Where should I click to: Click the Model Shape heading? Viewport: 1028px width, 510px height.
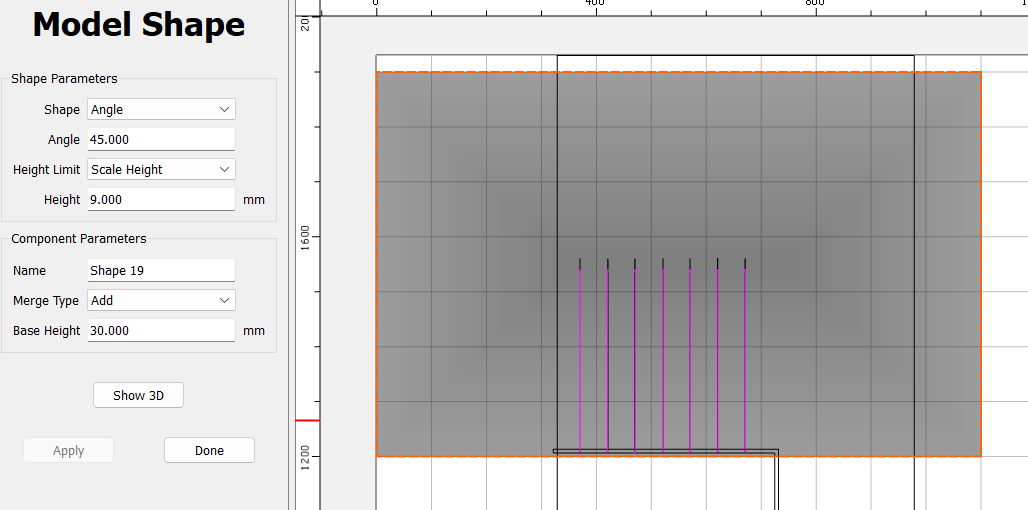139,25
